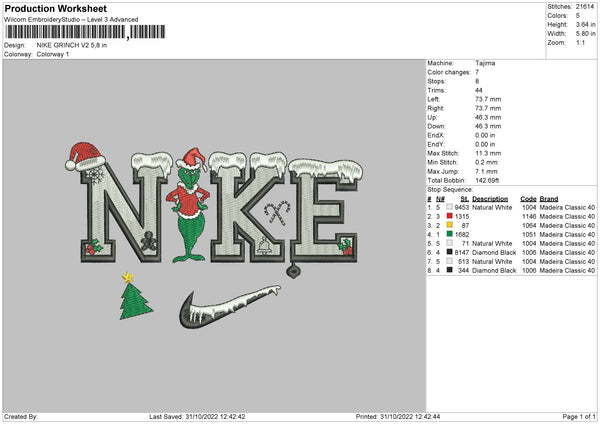Click the Trims value "44"
Screen dimensions: 600x424
(x=478, y=90)
